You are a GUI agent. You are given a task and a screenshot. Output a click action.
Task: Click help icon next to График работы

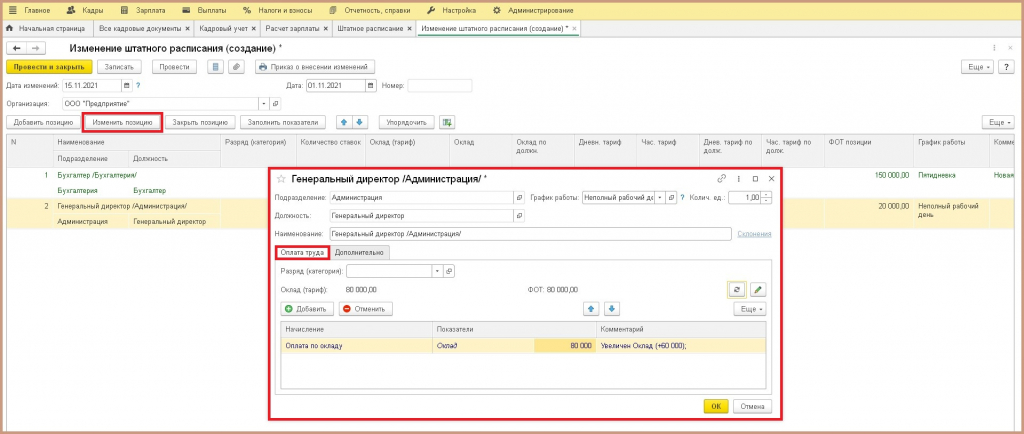point(682,196)
